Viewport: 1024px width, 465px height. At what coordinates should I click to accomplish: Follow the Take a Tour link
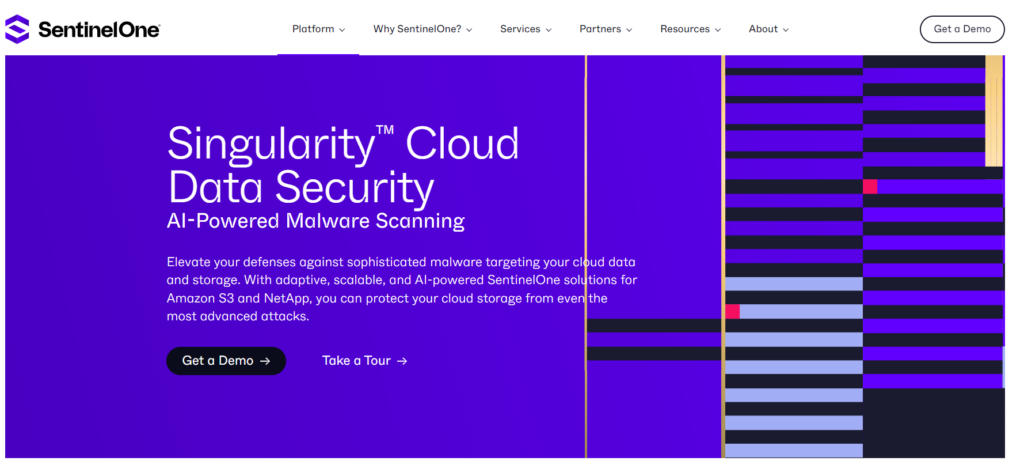[356, 361]
